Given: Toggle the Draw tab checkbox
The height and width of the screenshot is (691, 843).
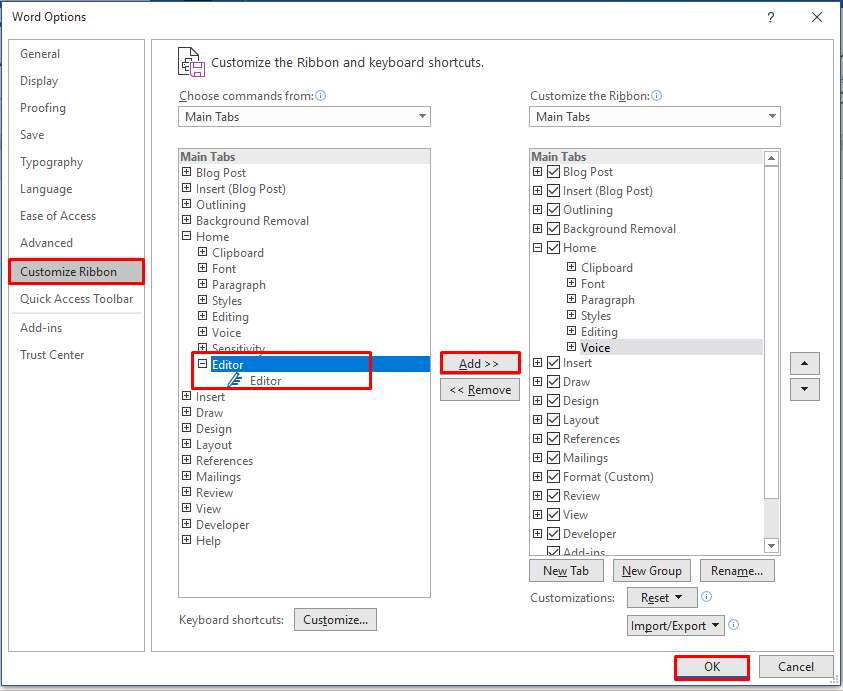Looking at the screenshot, I should 553,382.
